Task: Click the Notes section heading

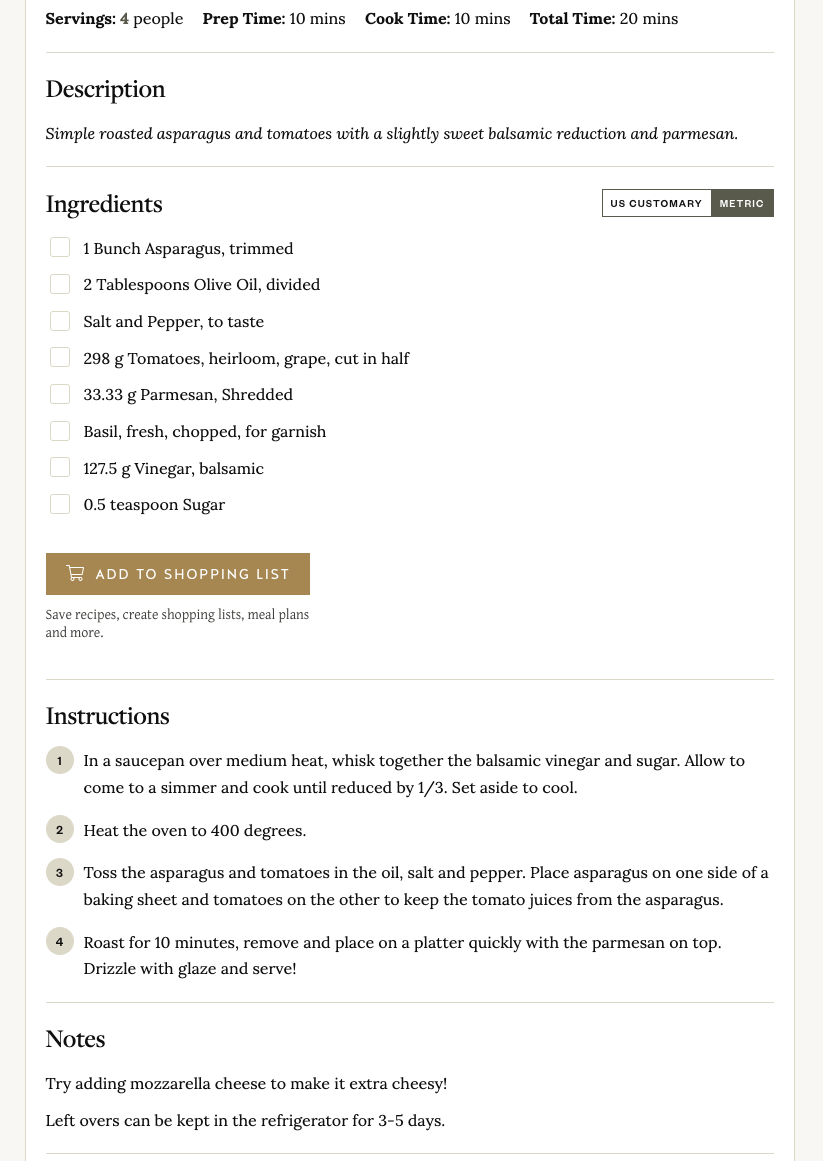Action: [x=75, y=1039]
